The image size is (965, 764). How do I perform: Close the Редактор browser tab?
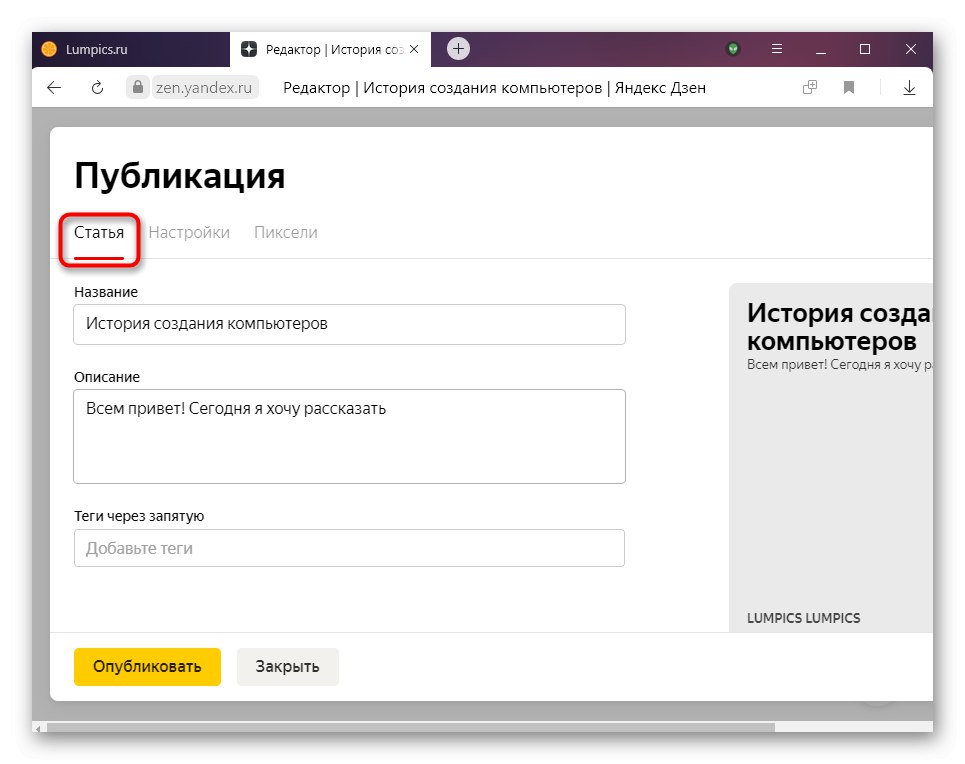414,48
